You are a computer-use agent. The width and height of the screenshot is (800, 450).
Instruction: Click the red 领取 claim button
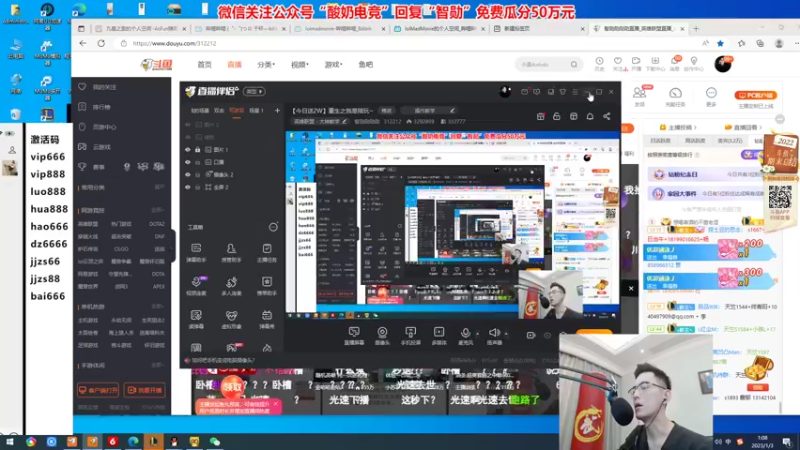233,387
